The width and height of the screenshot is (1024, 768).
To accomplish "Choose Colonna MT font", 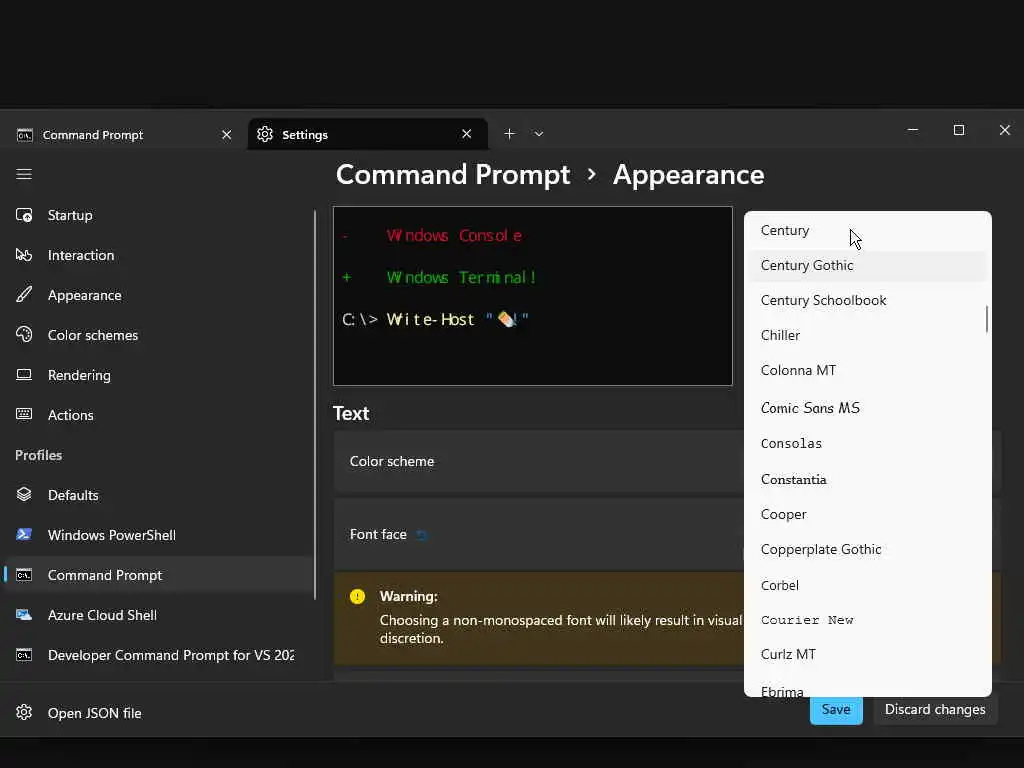I will pos(867,370).
